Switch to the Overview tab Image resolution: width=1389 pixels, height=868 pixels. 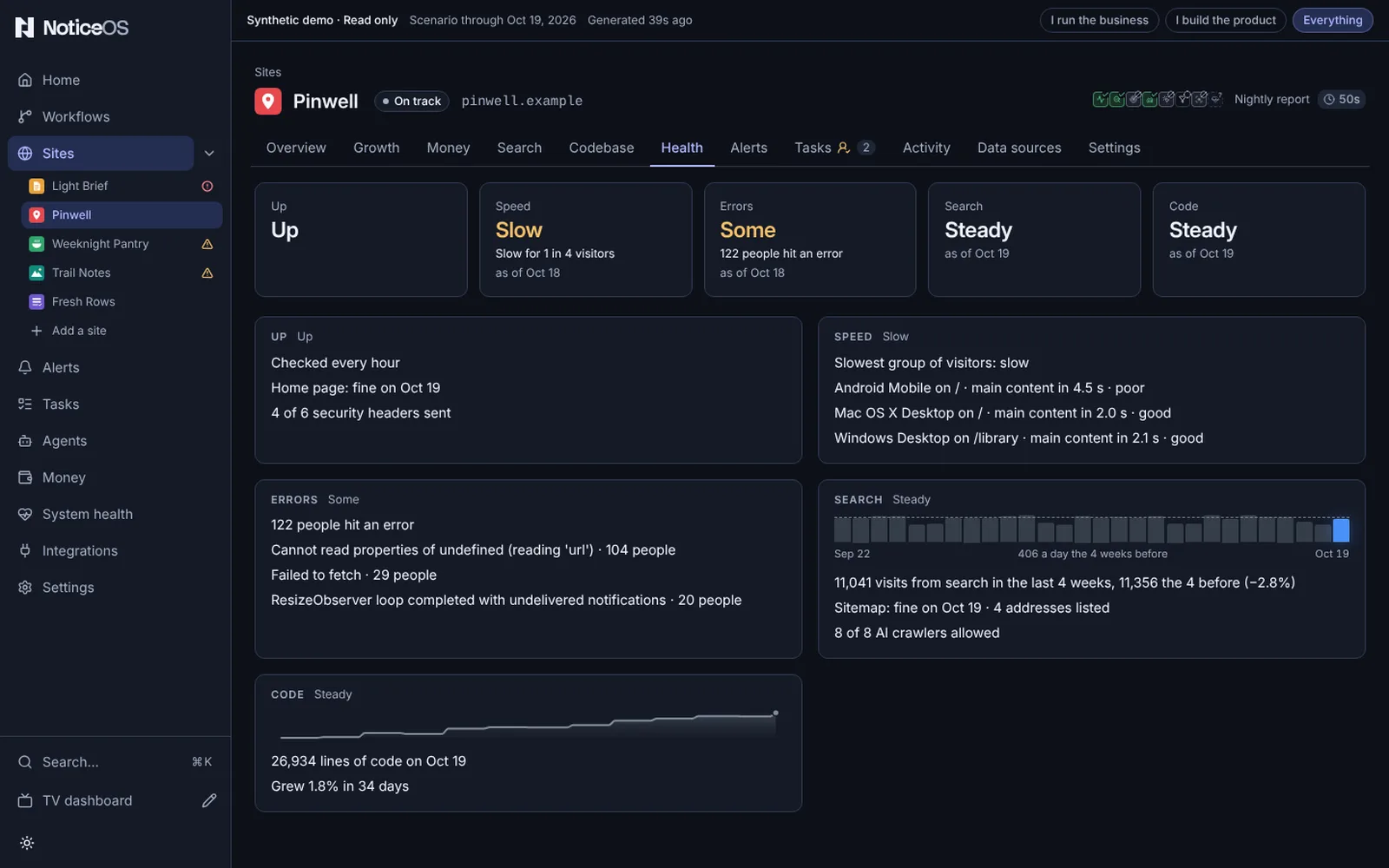click(x=296, y=148)
